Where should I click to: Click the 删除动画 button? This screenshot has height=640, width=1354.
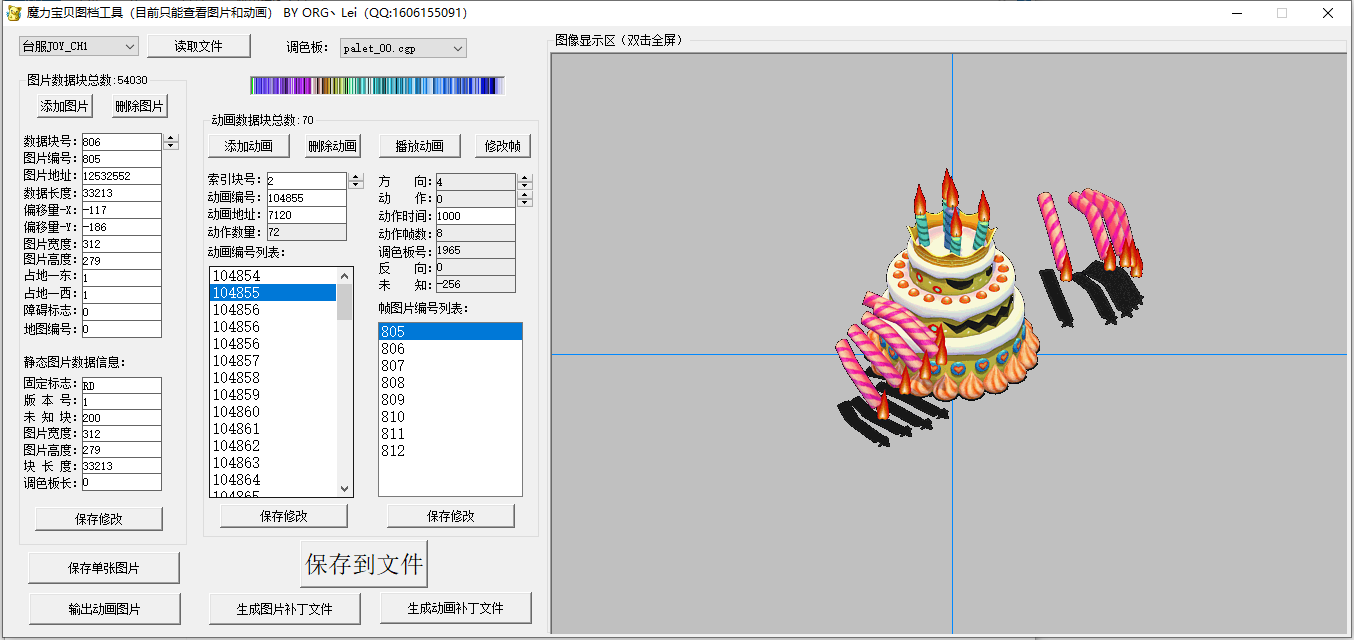point(332,146)
